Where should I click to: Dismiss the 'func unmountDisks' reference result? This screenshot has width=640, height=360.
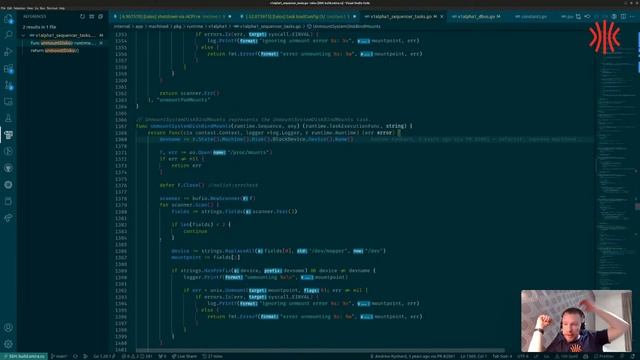[x=101, y=43]
